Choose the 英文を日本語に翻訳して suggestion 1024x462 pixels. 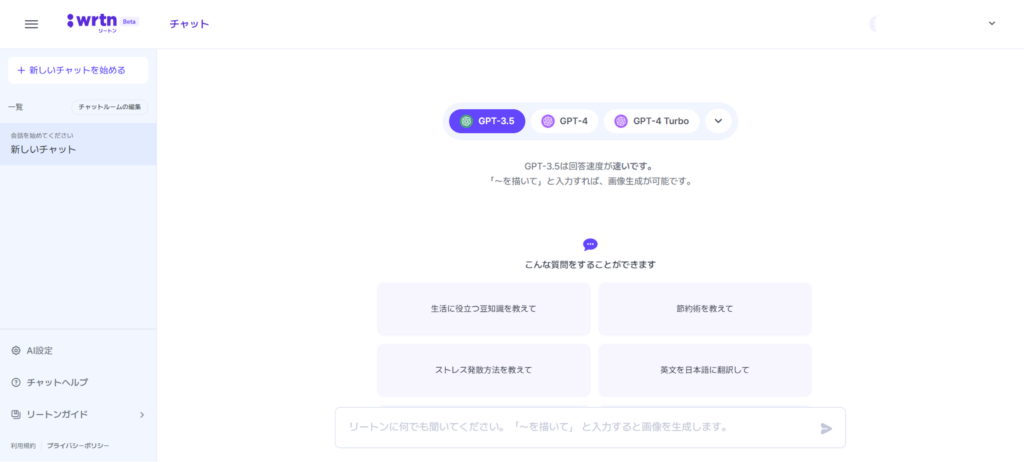click(705, 370)
